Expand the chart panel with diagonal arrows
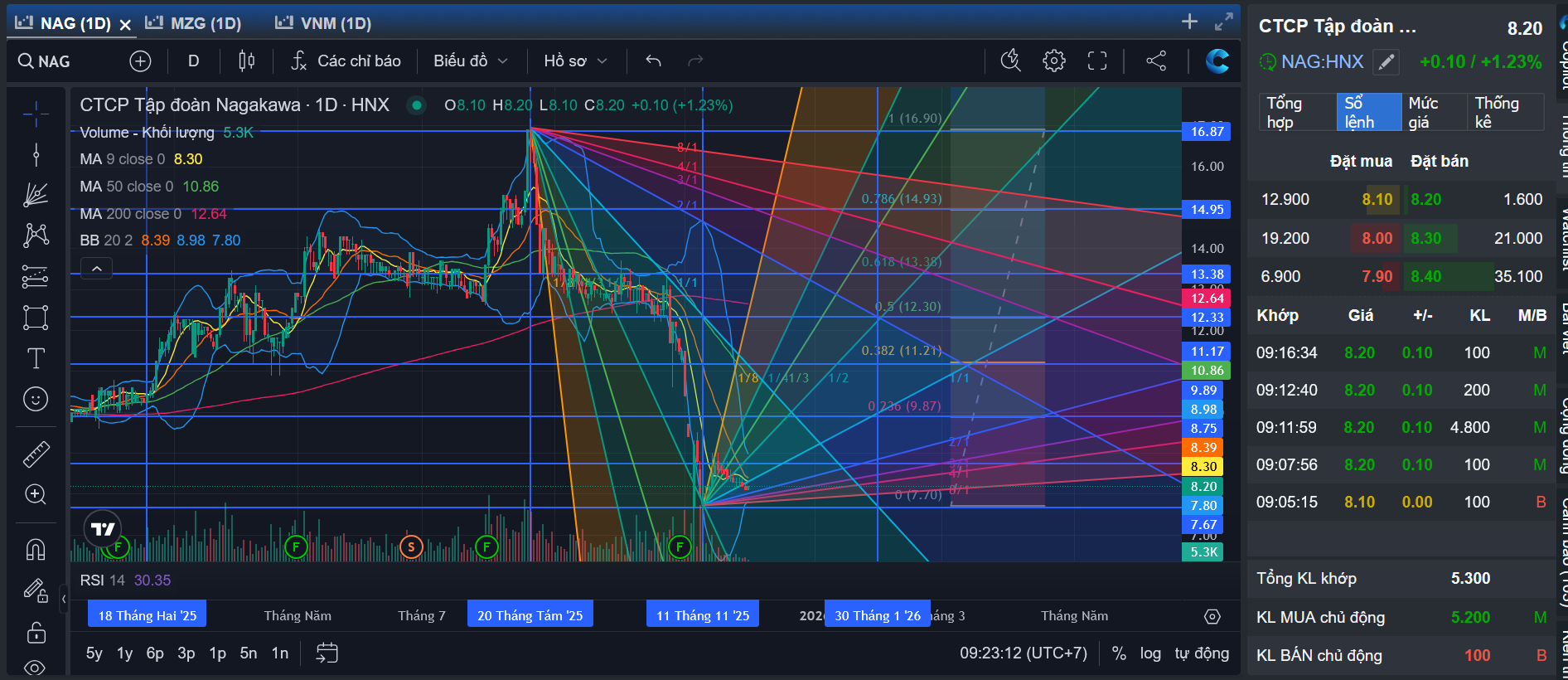The width and height of the screenshot is (1568, 680). pos(1223,22)
